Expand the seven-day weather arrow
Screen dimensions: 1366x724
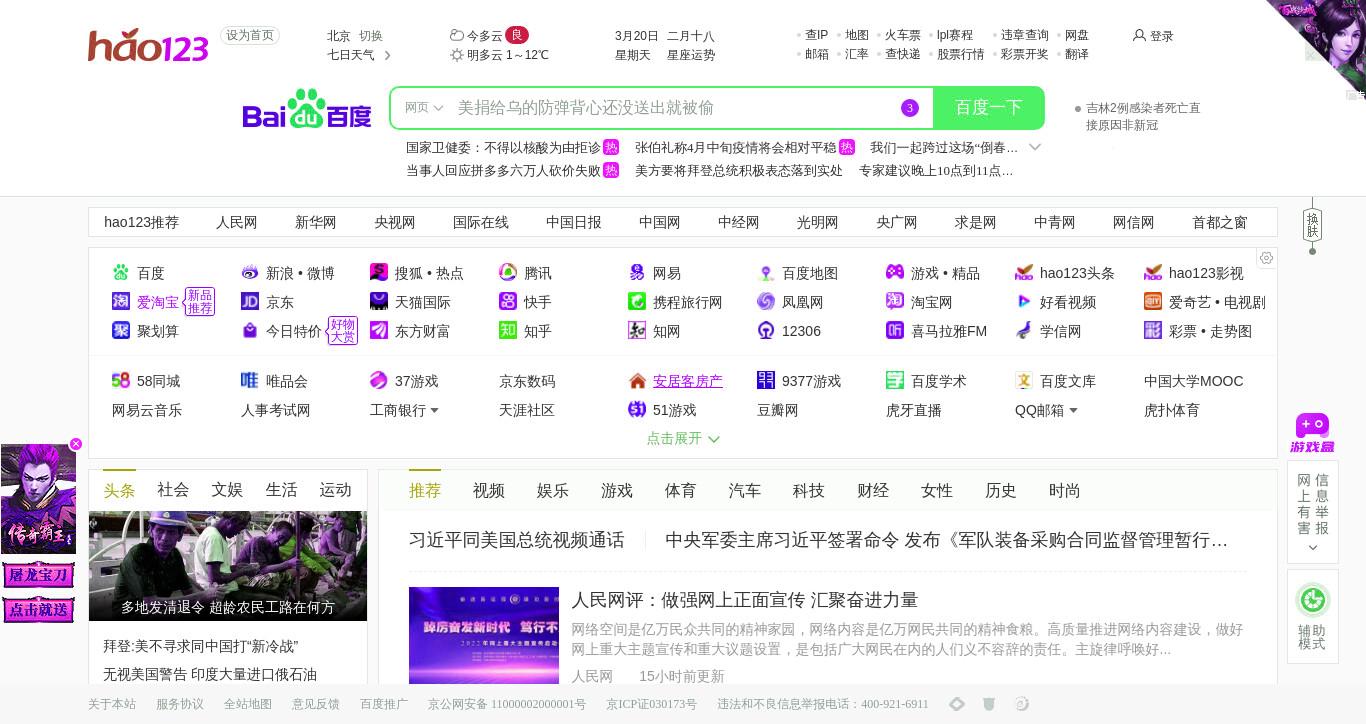pos(387,55)
